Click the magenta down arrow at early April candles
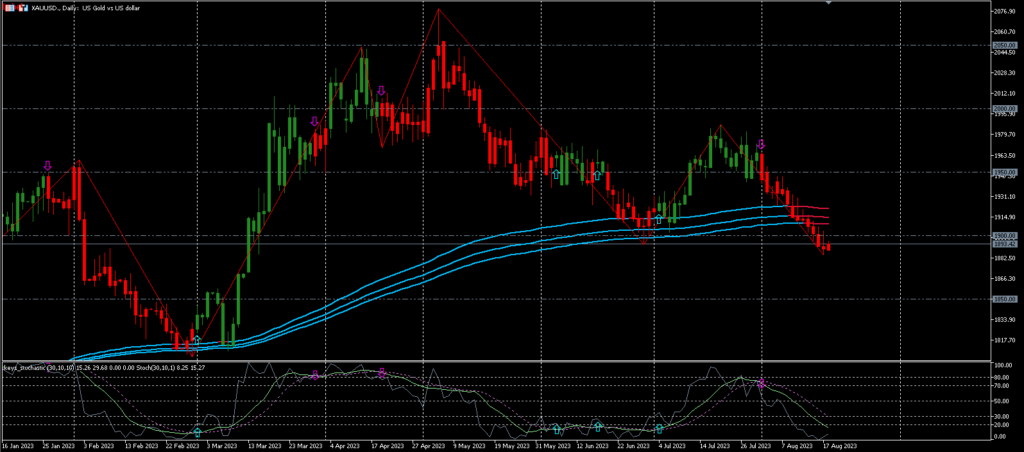 [314, 122]
